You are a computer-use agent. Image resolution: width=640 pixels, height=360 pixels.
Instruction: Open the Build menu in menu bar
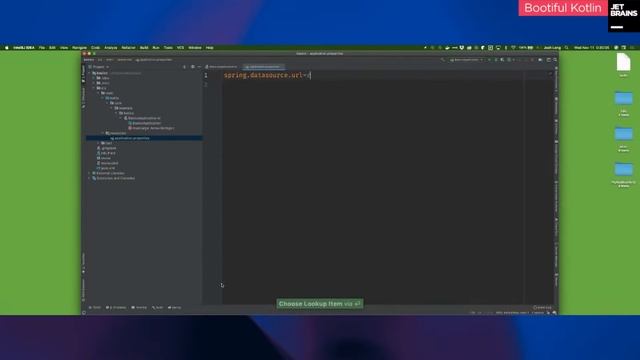point(144,48)
